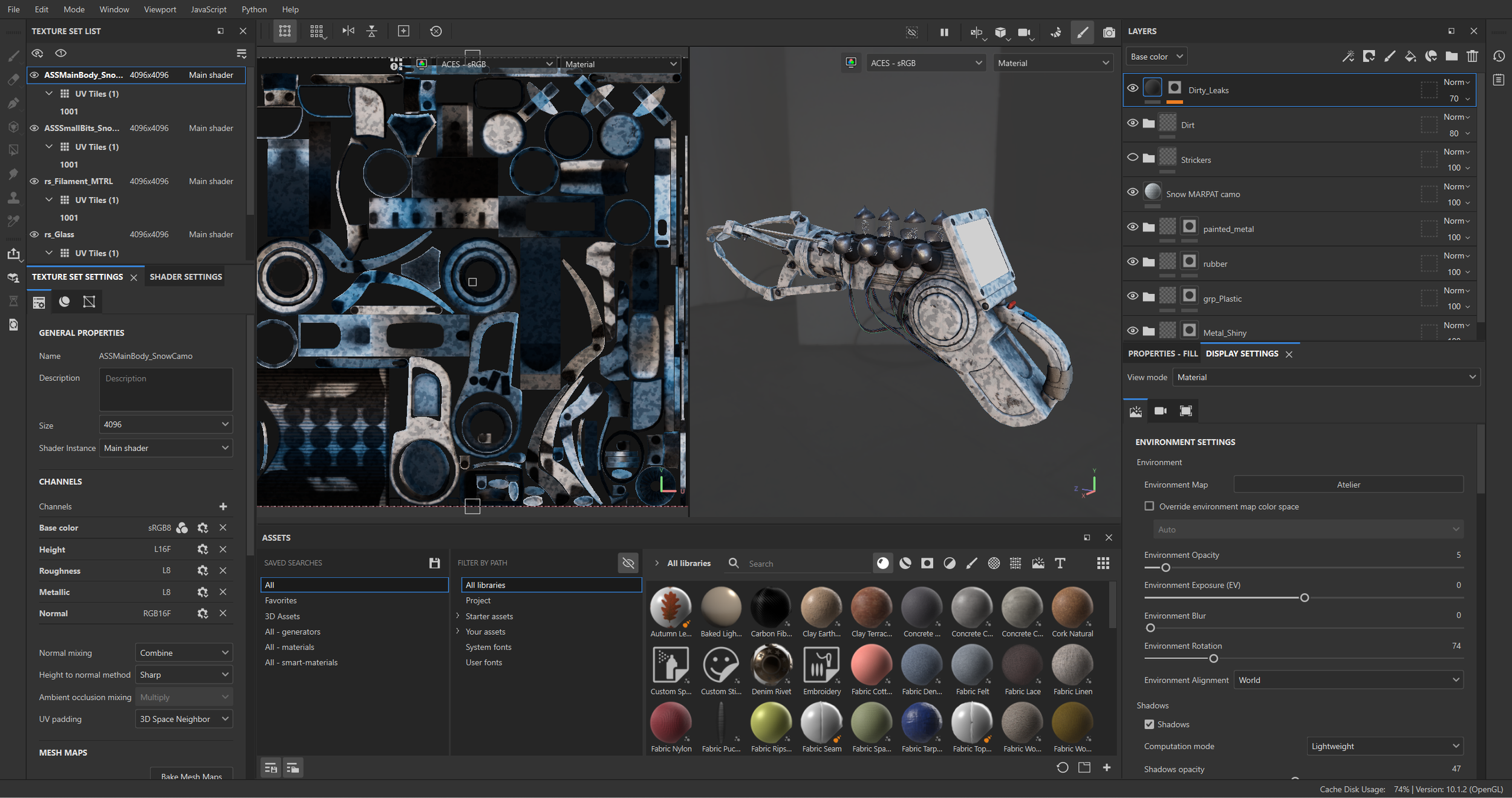This screenshot has width=1512, height=798.
Task: Open the Size 4096 dropdown
Action: [x=166, y=424]
